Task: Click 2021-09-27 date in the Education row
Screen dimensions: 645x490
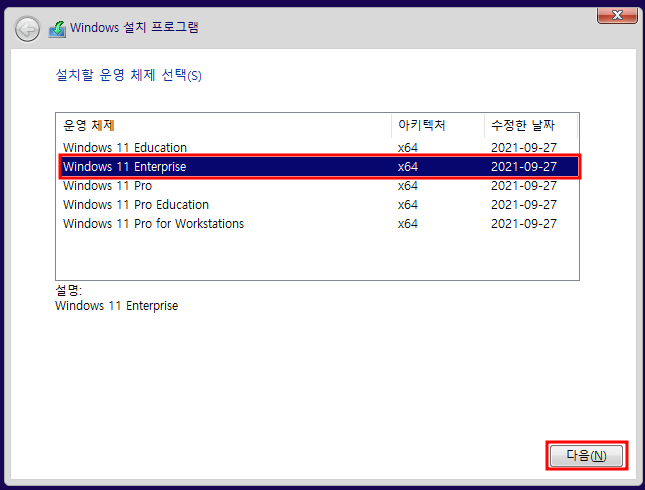Action: (524, 147)
